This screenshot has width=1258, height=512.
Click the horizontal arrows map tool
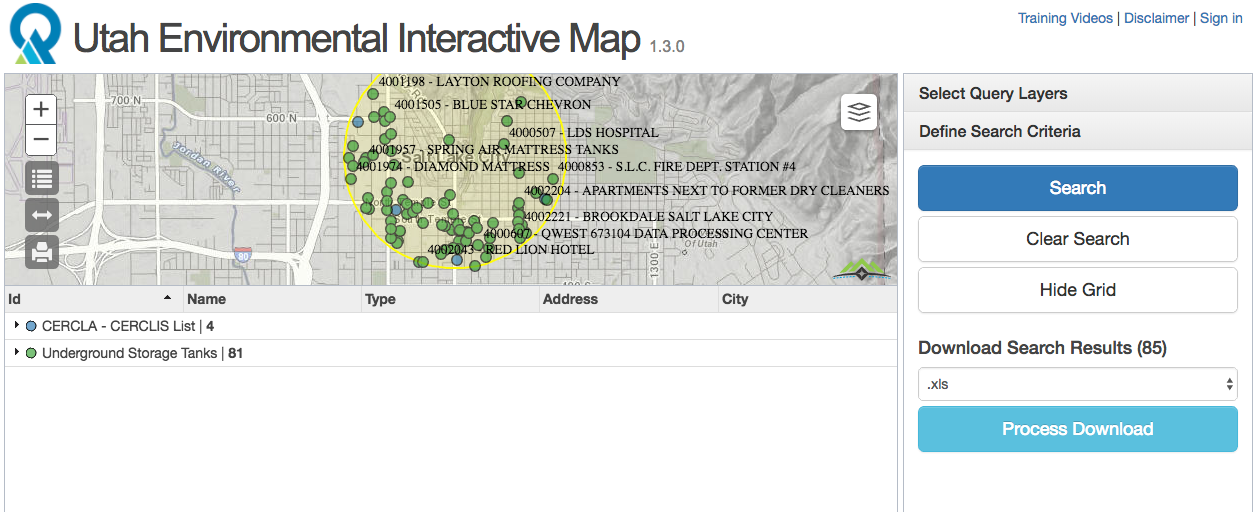[x=42, y=215]
